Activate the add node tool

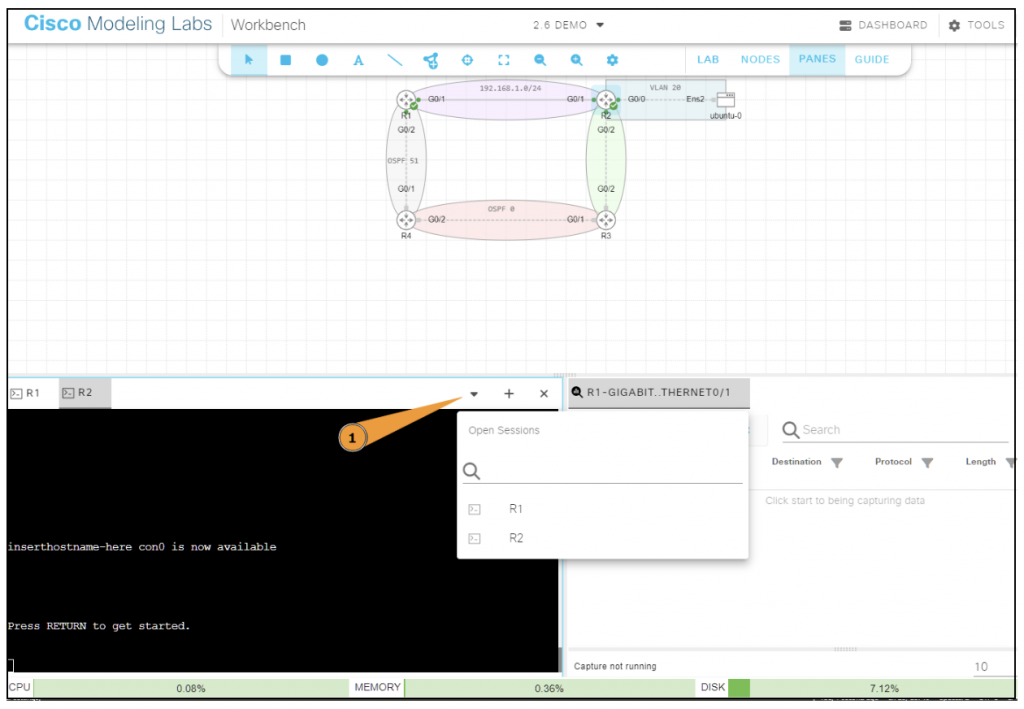(x=430, y=60)
